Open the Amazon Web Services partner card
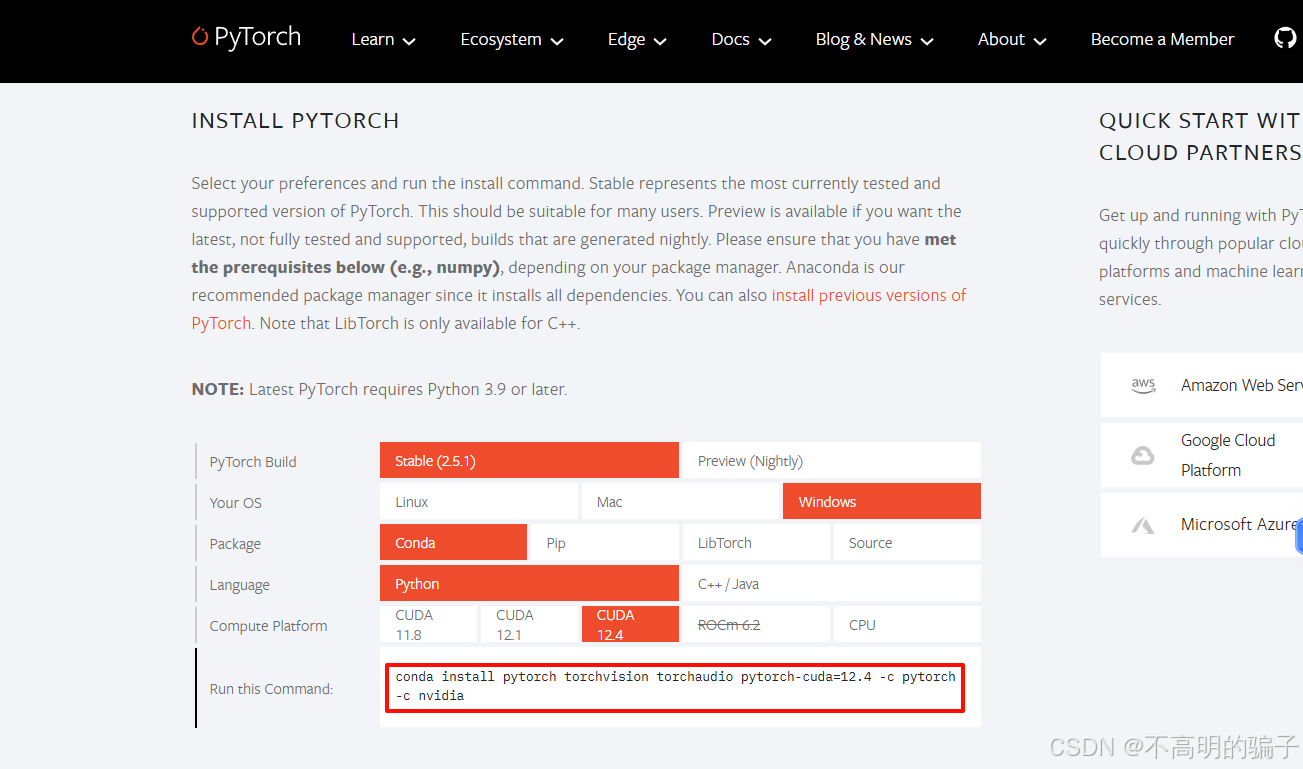 pos(1202,385)
